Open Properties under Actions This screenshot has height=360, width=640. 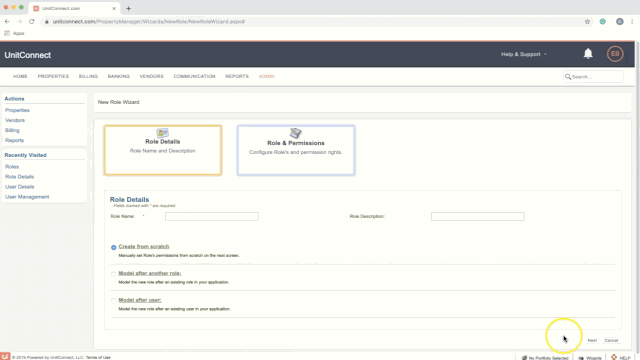[x=17, y=110]
